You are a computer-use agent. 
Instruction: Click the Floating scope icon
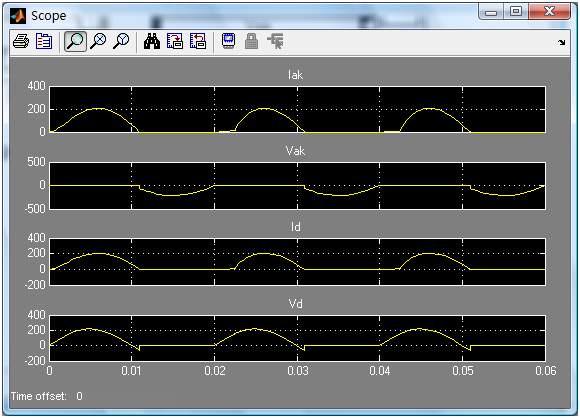click(229, 41)
